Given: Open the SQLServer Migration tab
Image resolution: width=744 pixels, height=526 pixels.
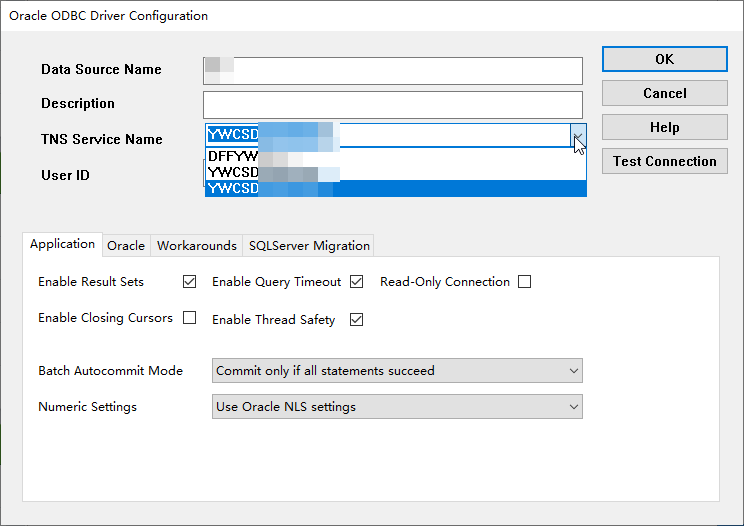Looking at the screenshot, I should click(x=308, y=246).
